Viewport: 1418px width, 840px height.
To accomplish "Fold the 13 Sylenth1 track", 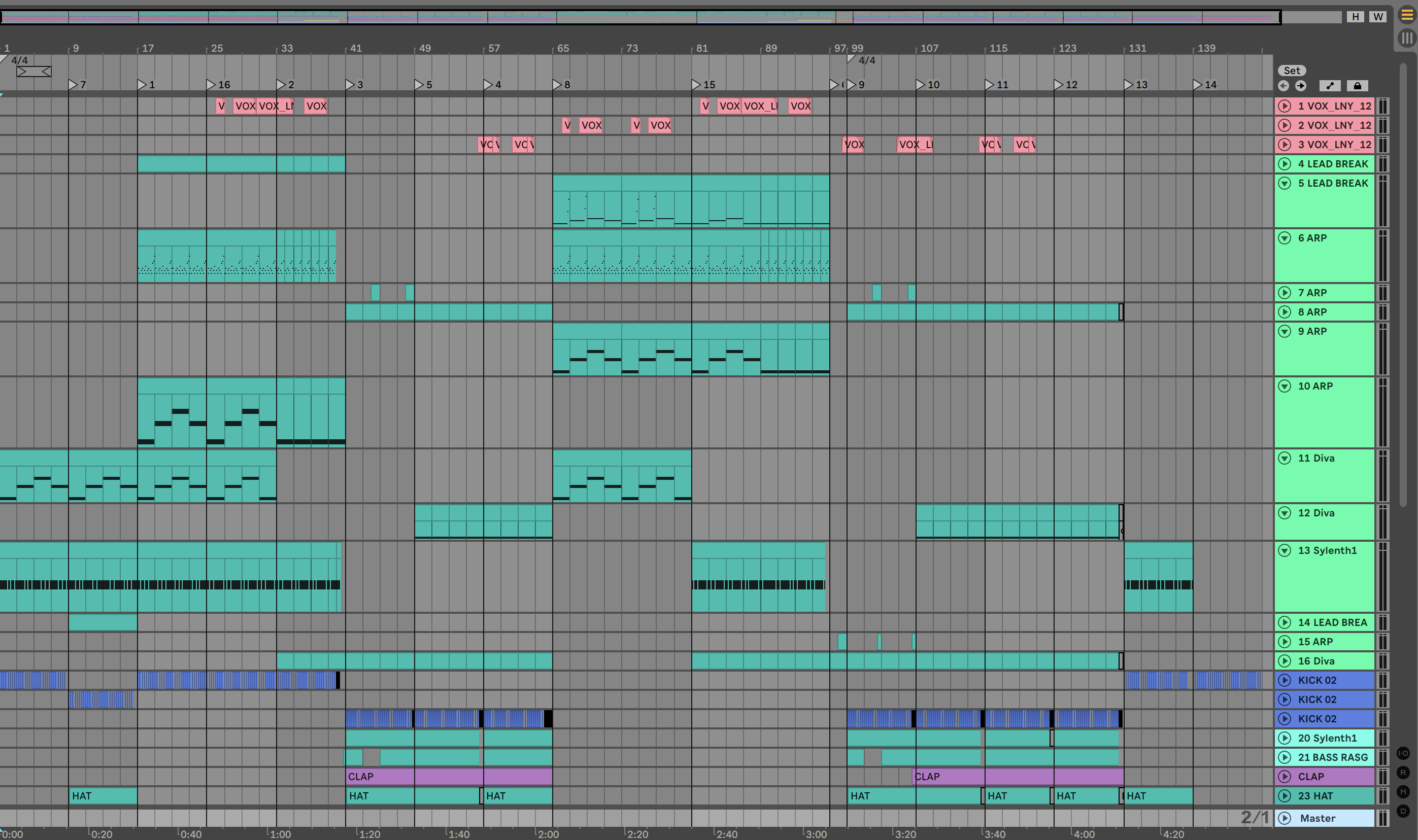I will (1285, 551).
